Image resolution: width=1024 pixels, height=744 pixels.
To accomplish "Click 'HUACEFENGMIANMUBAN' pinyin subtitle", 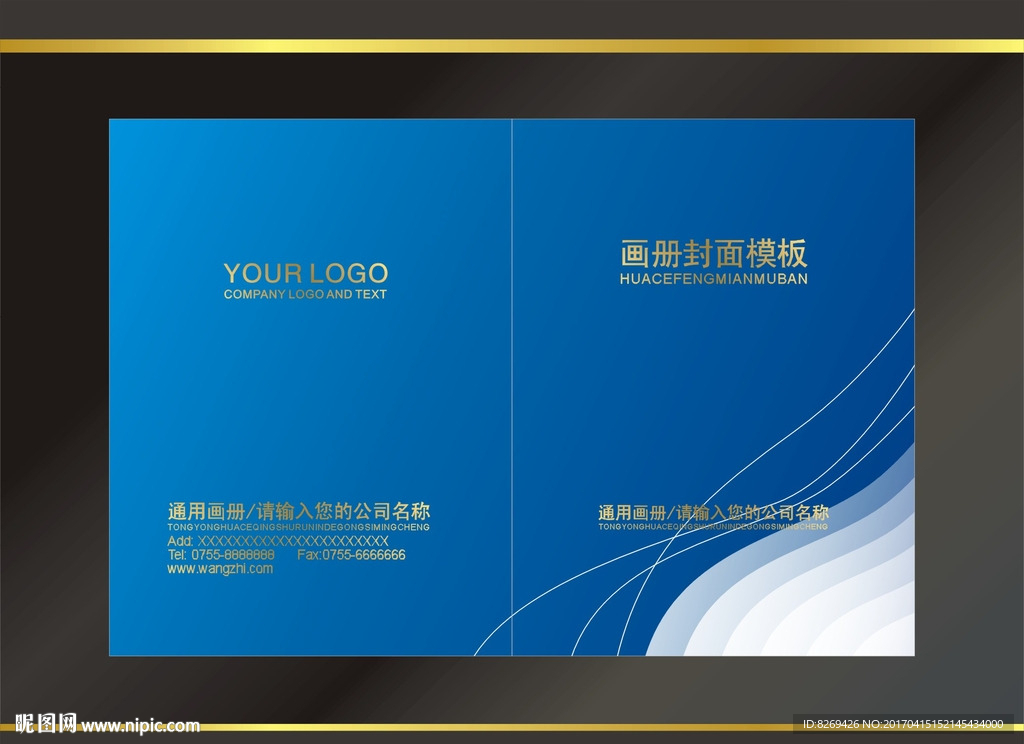I will pyautogui.click(x=714, y=279).
